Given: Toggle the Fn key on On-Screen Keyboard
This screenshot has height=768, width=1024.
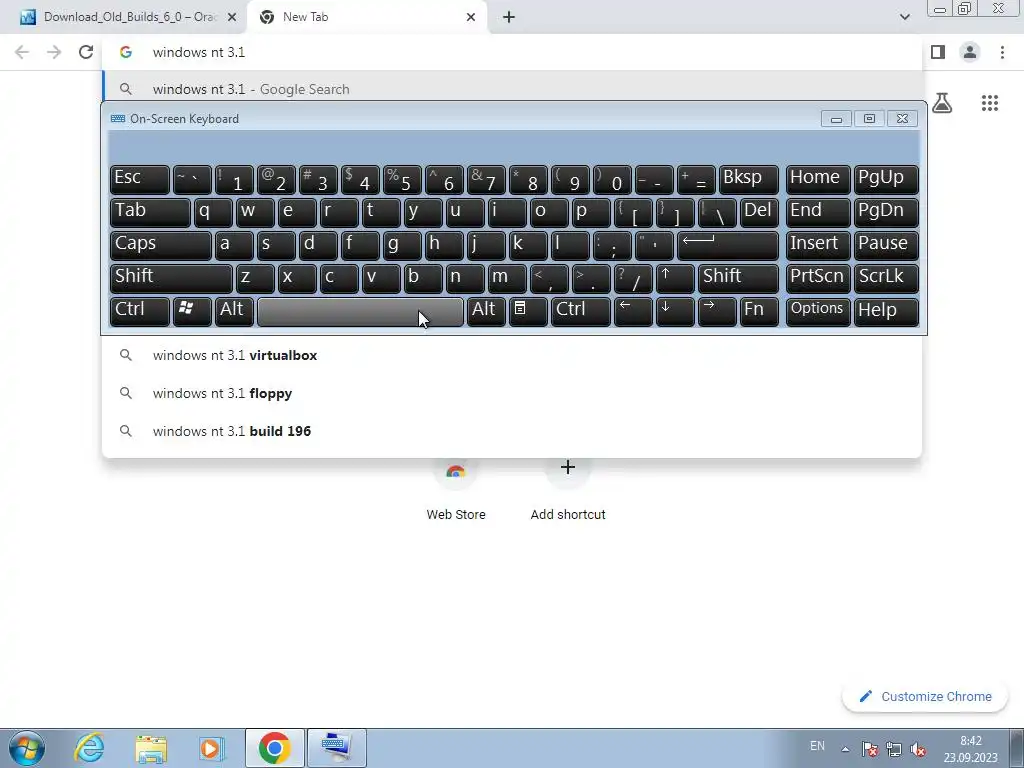Looking at the screenshot, I should pyautogui.click(x=759, y=311).
